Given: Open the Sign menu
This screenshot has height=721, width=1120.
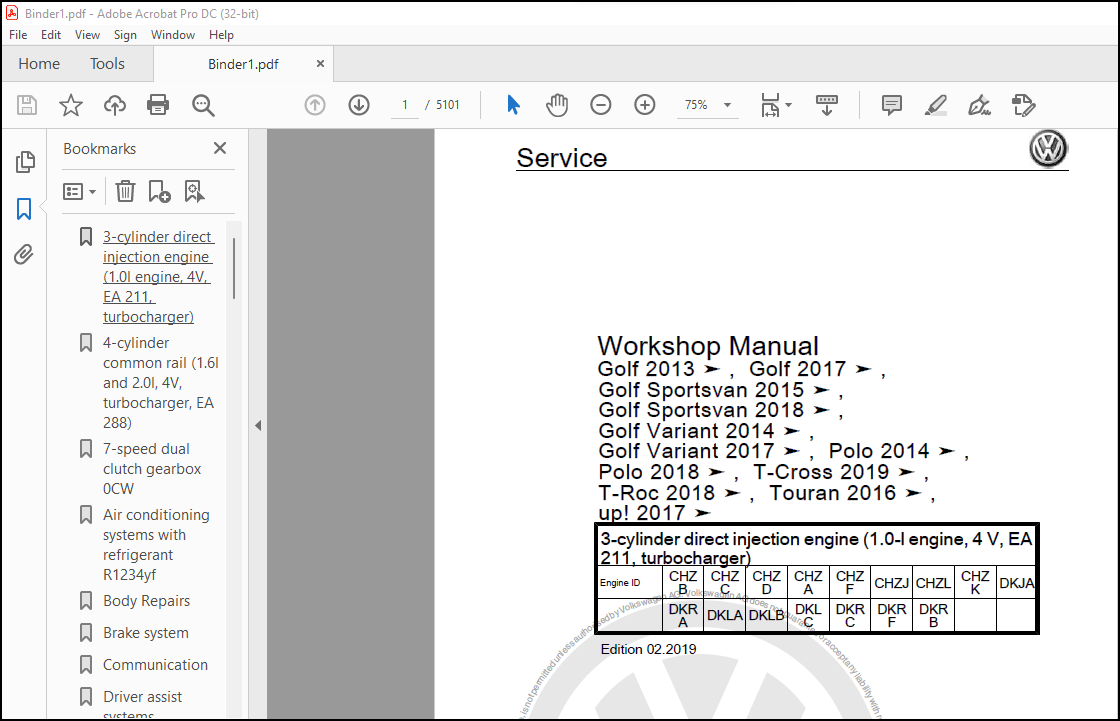Looking at the screenshot, I should click(125, 34).
